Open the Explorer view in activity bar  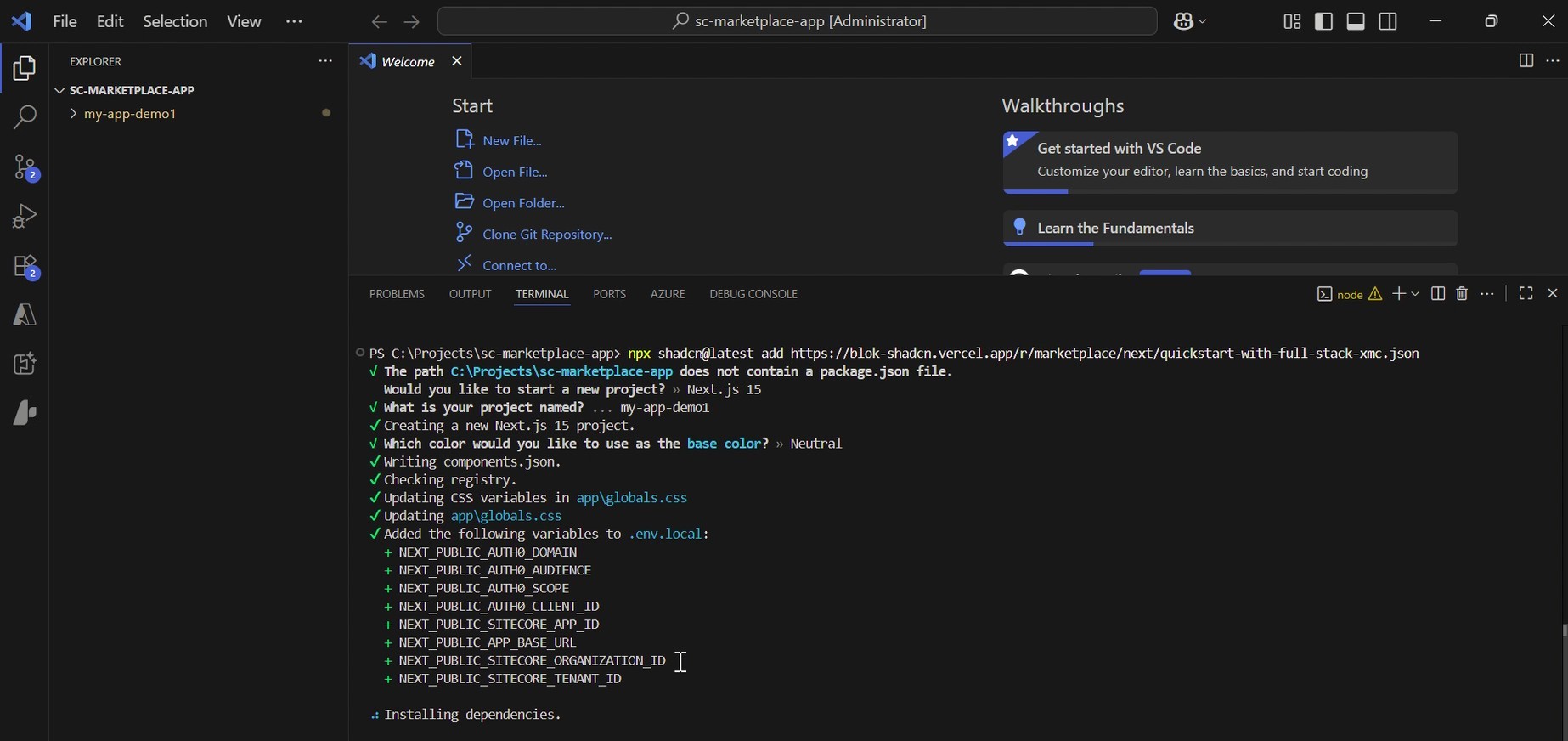click(24, 69)
